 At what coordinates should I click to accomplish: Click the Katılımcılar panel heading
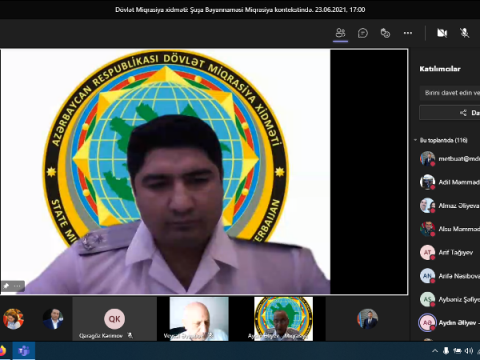[440, 69]
